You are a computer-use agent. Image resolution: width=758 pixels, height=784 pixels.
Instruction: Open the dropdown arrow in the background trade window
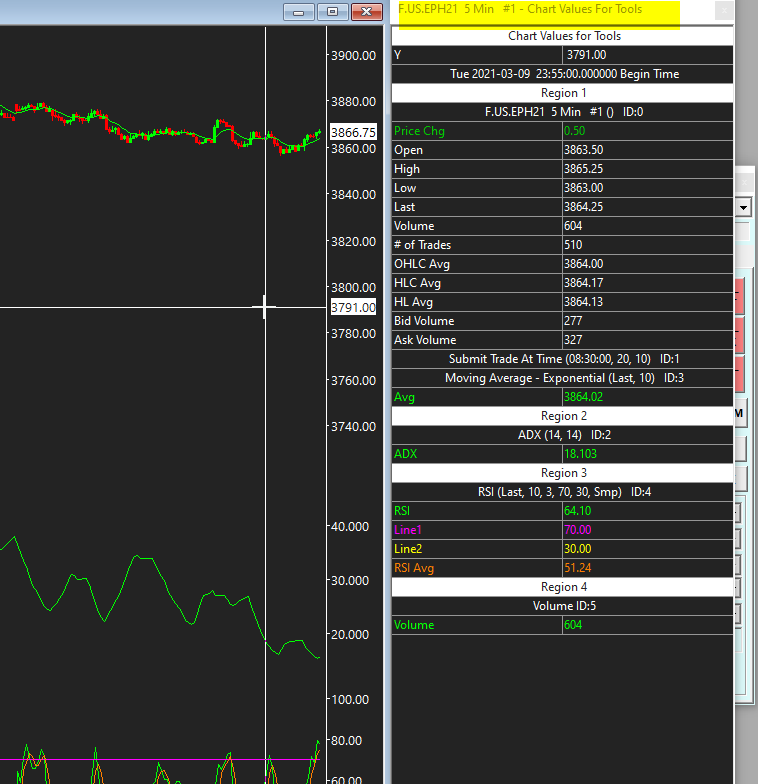coord(744,207)
